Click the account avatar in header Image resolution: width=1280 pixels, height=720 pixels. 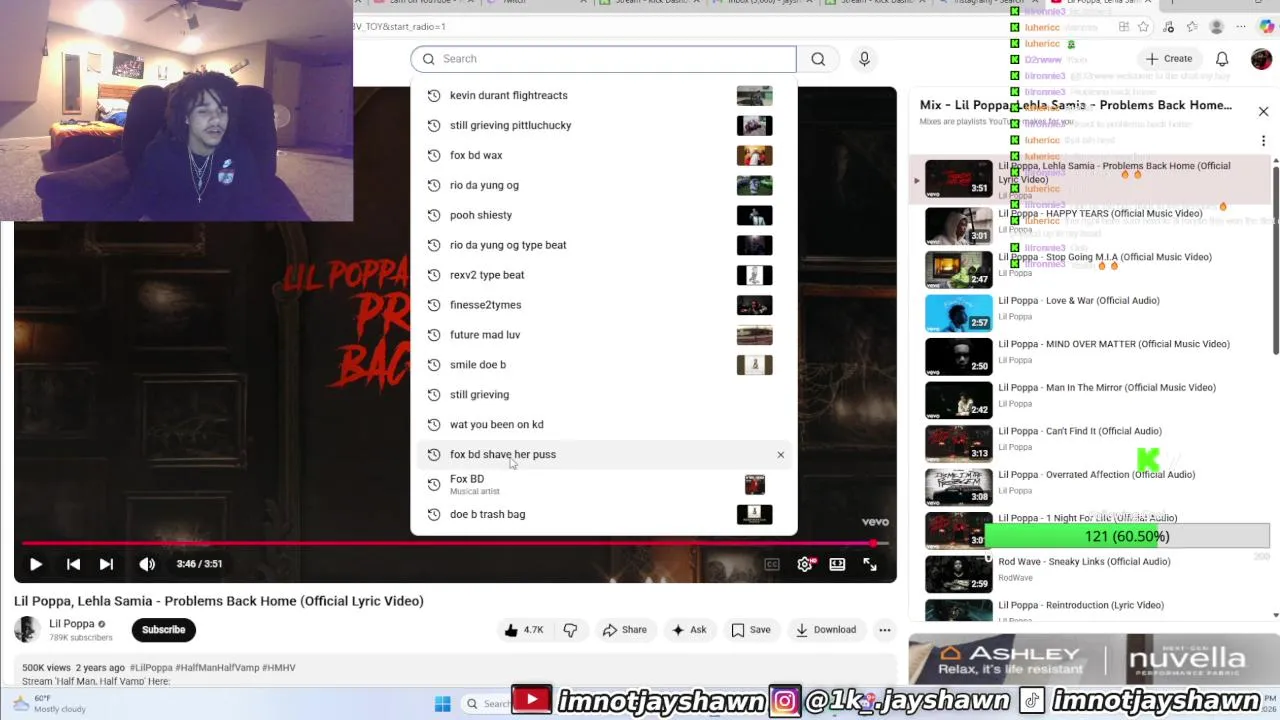coord(1261,59)
